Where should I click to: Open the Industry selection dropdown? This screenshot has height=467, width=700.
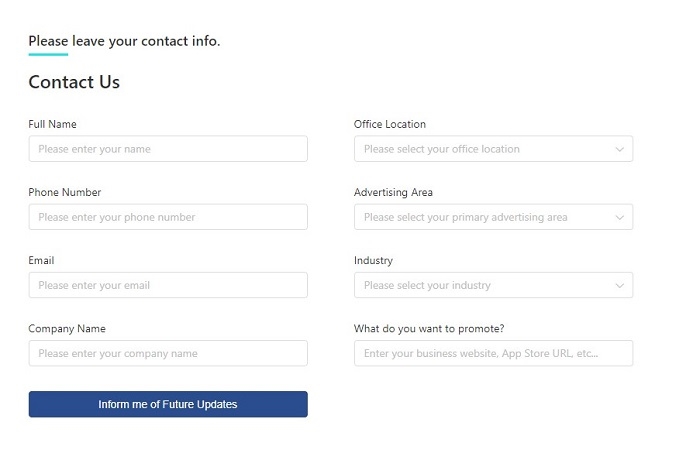point(493,285)
